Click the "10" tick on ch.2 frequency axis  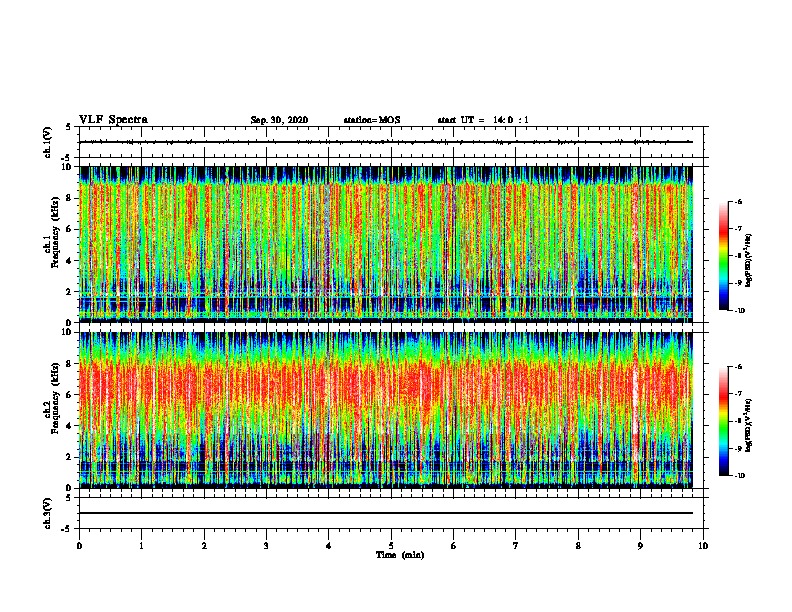tap(67, 332)
